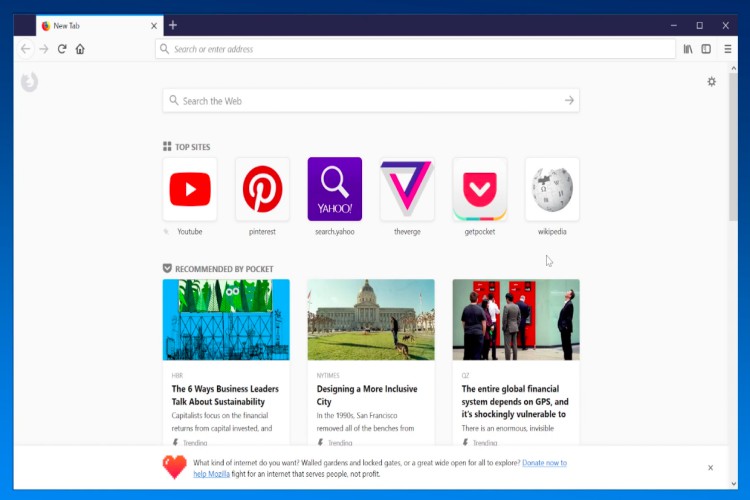Viewport: 750px width, 500px height.
Task: Click the scrollbar down arrow
Action: pos(734,484)
